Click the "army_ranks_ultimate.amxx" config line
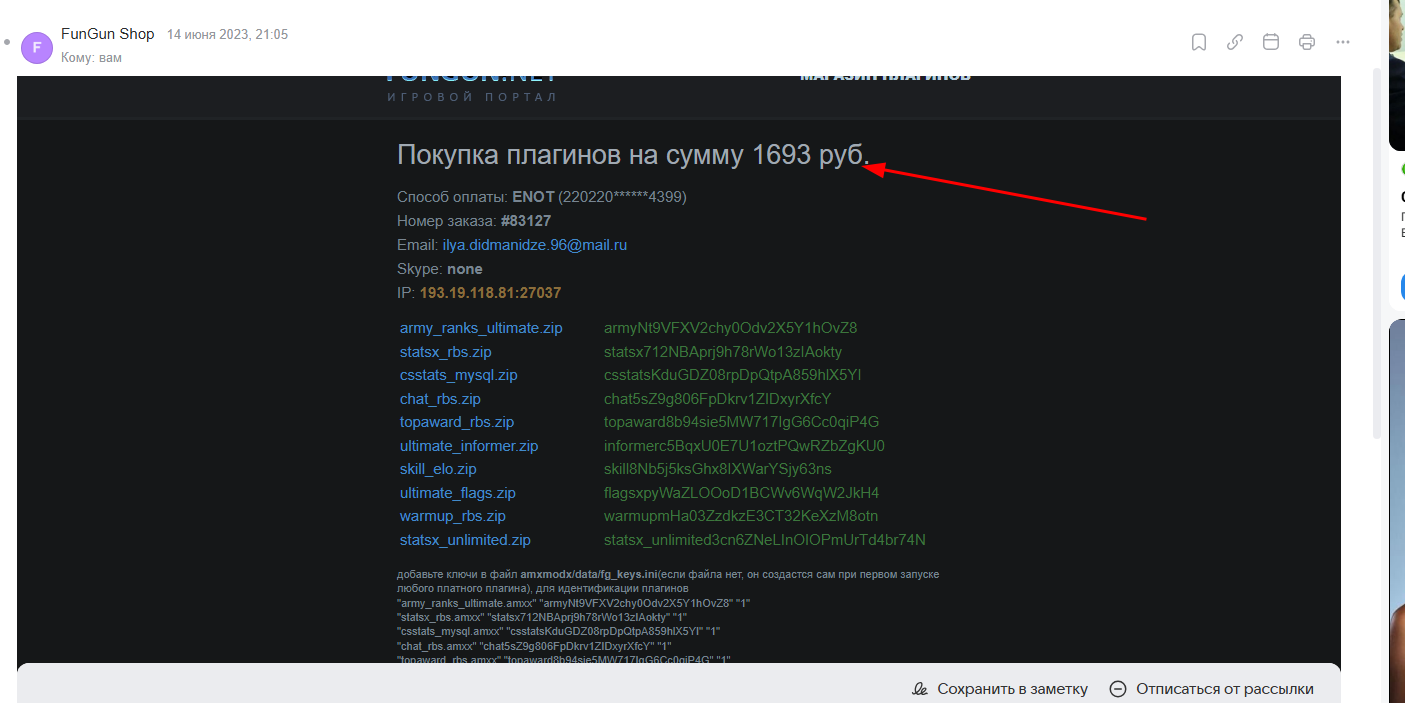 (574, 603)
